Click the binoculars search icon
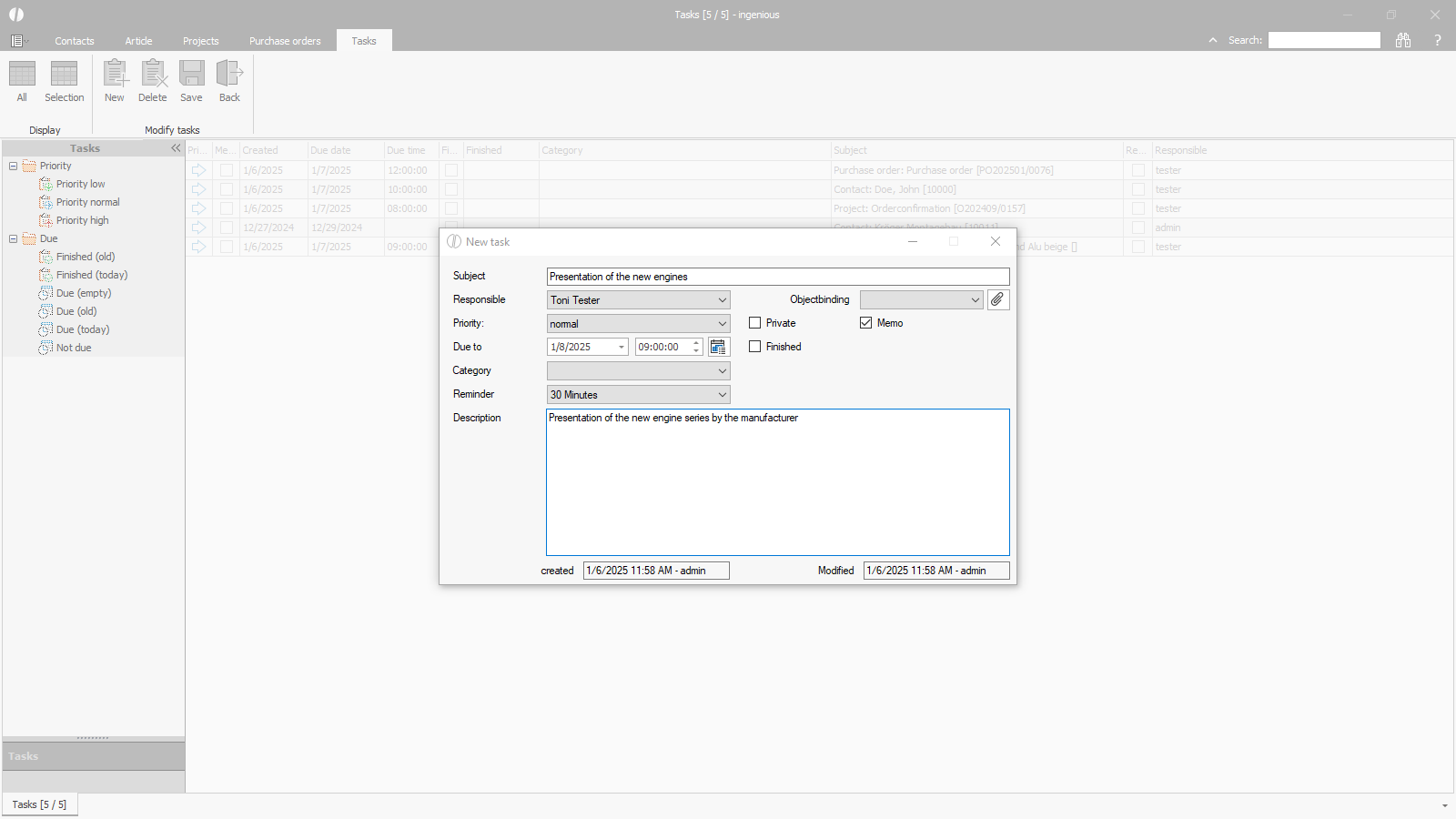This screenshot has height=819, width=1456. click(x=1403, y=40)
